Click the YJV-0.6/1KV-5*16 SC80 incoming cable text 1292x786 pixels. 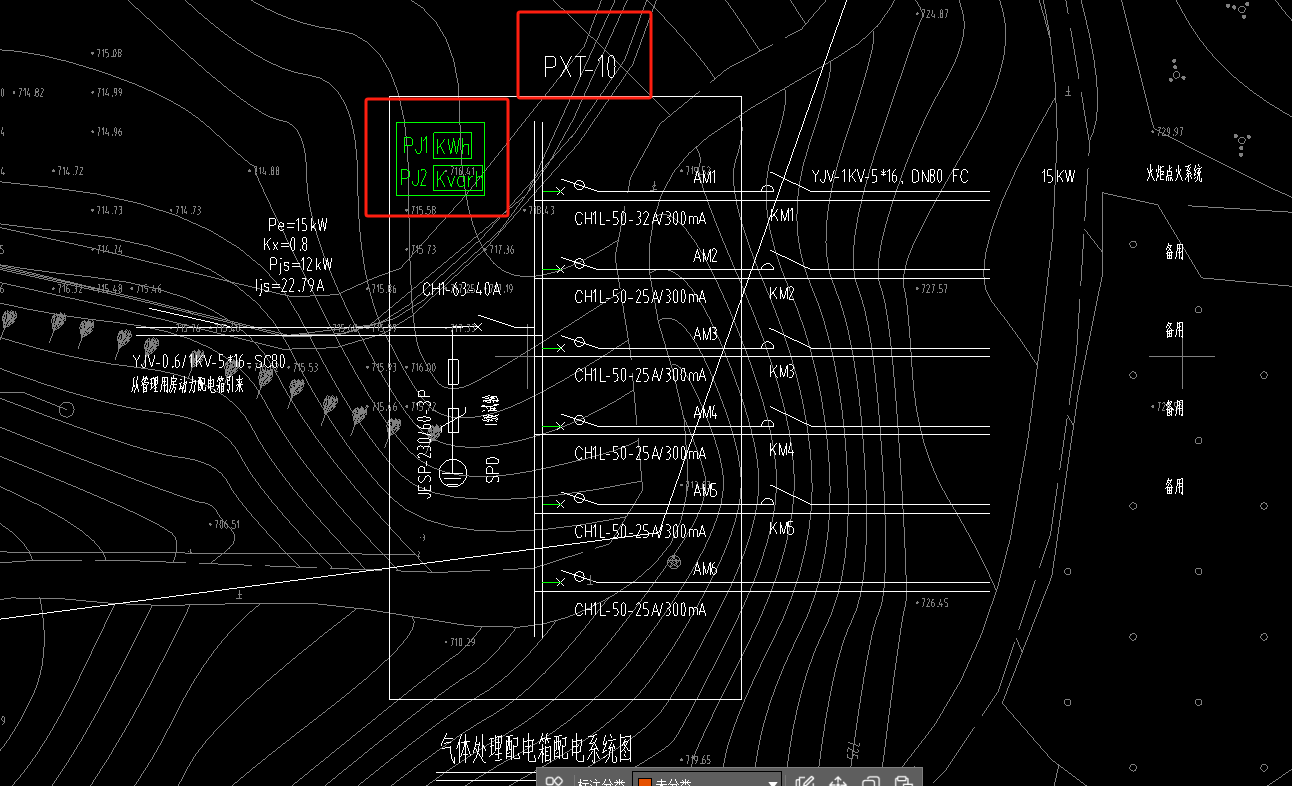tap(210, 361)
